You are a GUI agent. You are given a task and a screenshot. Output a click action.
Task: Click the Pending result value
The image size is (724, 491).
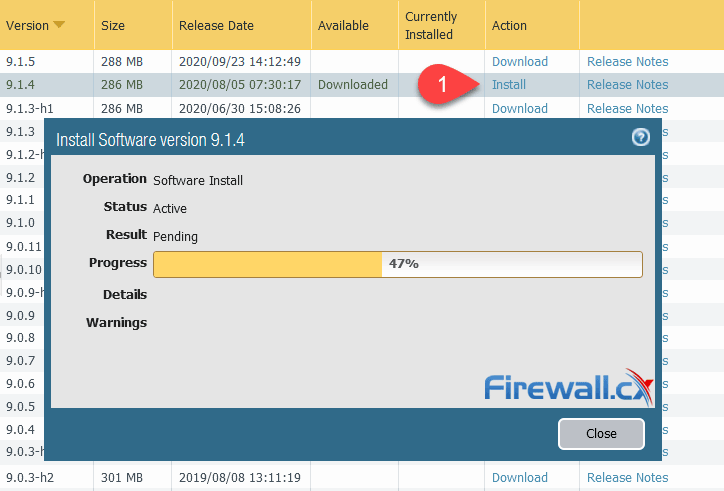pos(175,236)
